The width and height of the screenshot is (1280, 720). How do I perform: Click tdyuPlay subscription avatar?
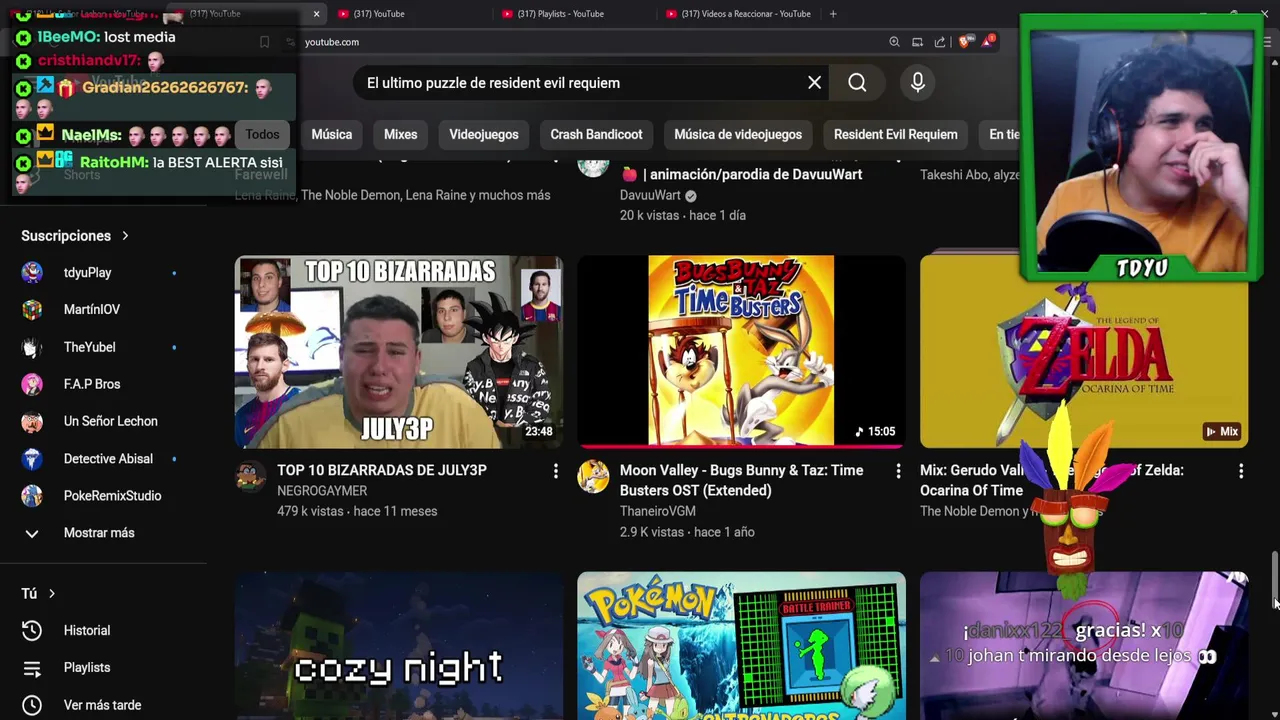pos(32,273)
